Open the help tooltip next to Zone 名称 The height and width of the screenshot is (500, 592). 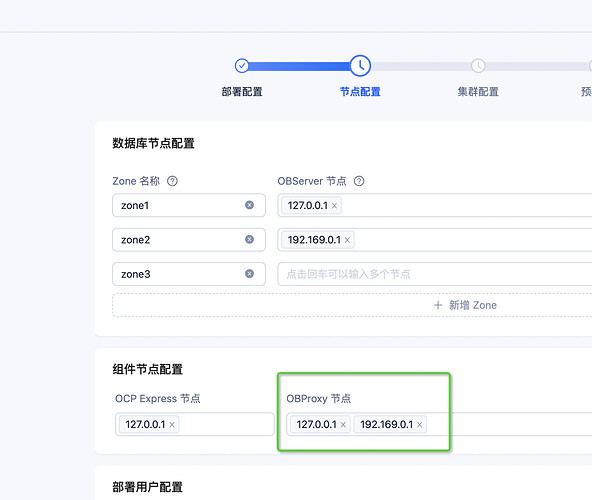172,181
